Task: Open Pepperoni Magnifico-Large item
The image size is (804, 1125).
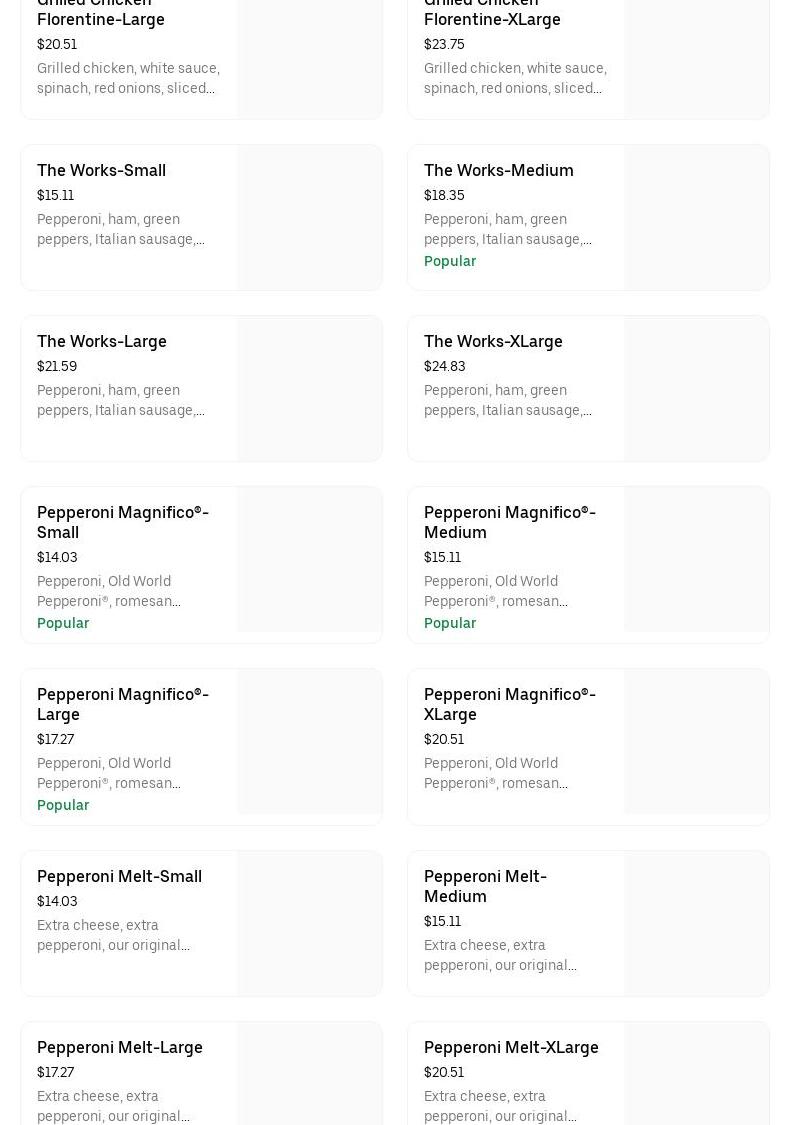Action: coord(122,704)
